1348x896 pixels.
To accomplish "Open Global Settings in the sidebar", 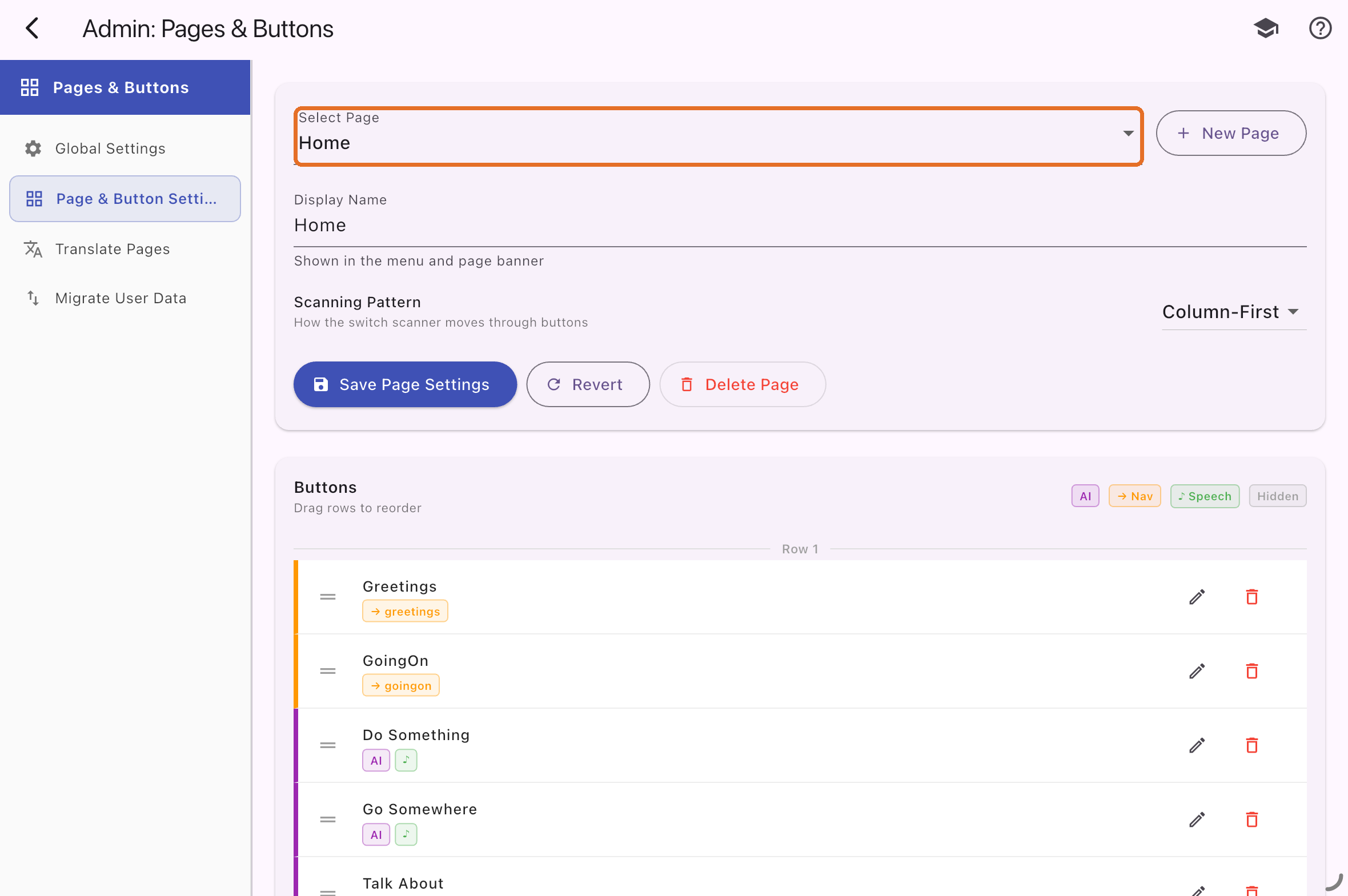I will [x=125, y=148].
